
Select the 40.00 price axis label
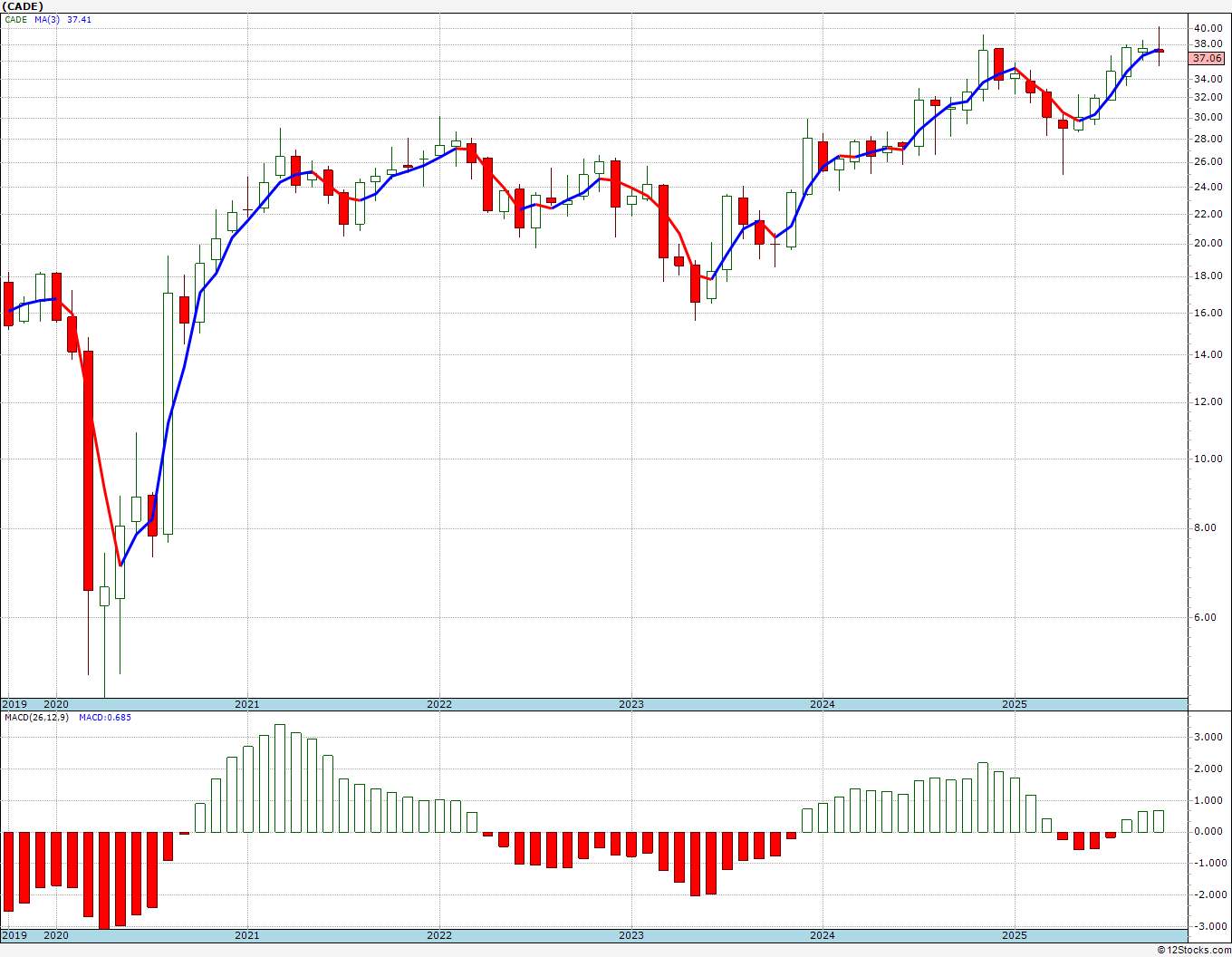[x=1208, y=28]
